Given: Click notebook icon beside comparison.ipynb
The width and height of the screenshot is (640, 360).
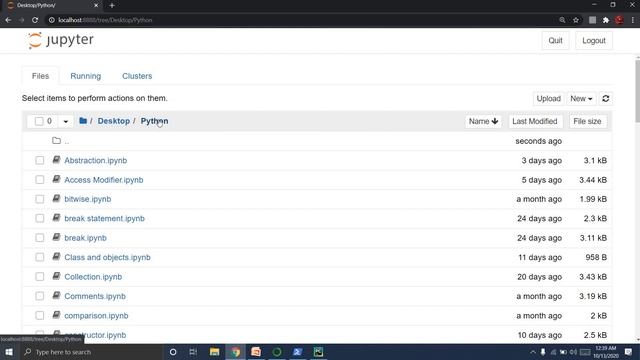Looking at the screenshot, I should coord(56,315).
